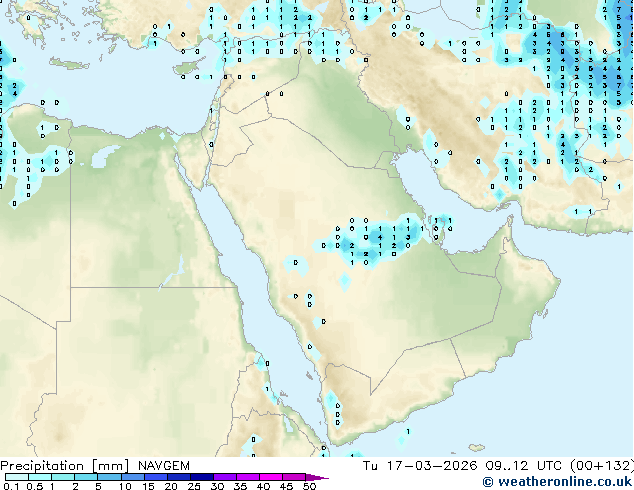Select the 10–15 mm legend swatch
This screenshot has width=634, height=490.
click(132, 477)
